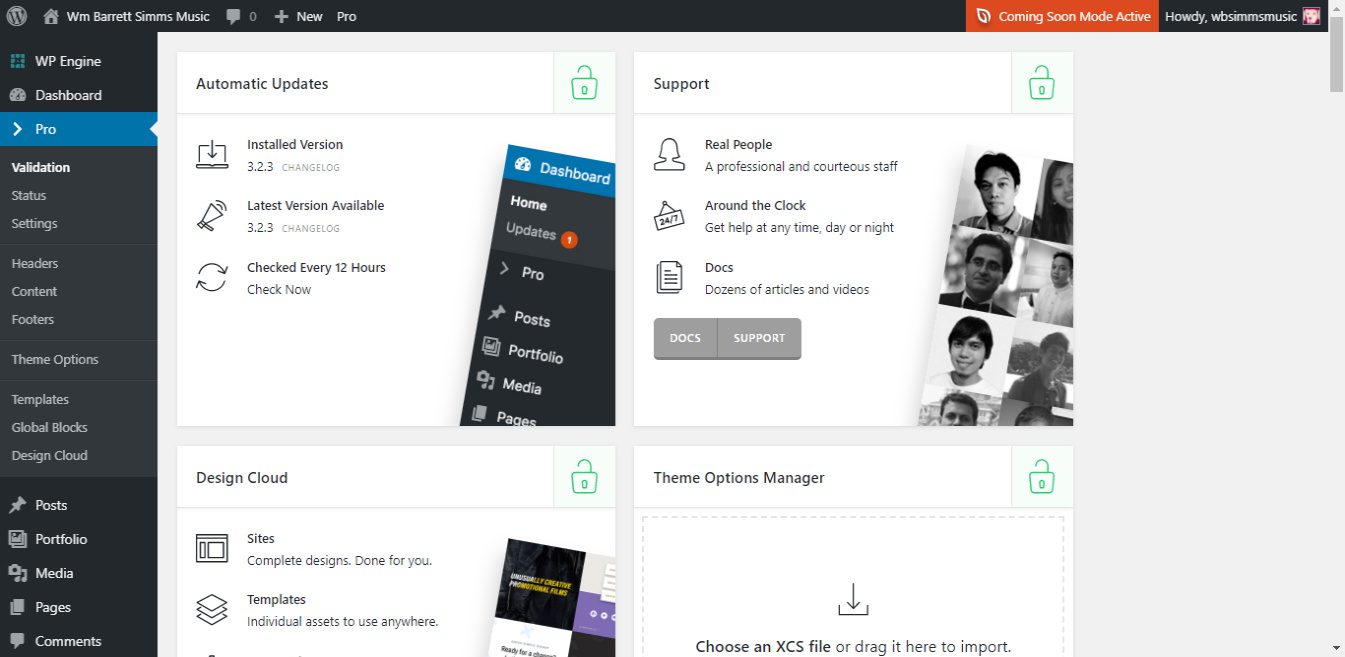Viewport: 1345px width, 657px height.
Task: Click the WordPress logo in admin bar
Action: [x=16, y=16]
